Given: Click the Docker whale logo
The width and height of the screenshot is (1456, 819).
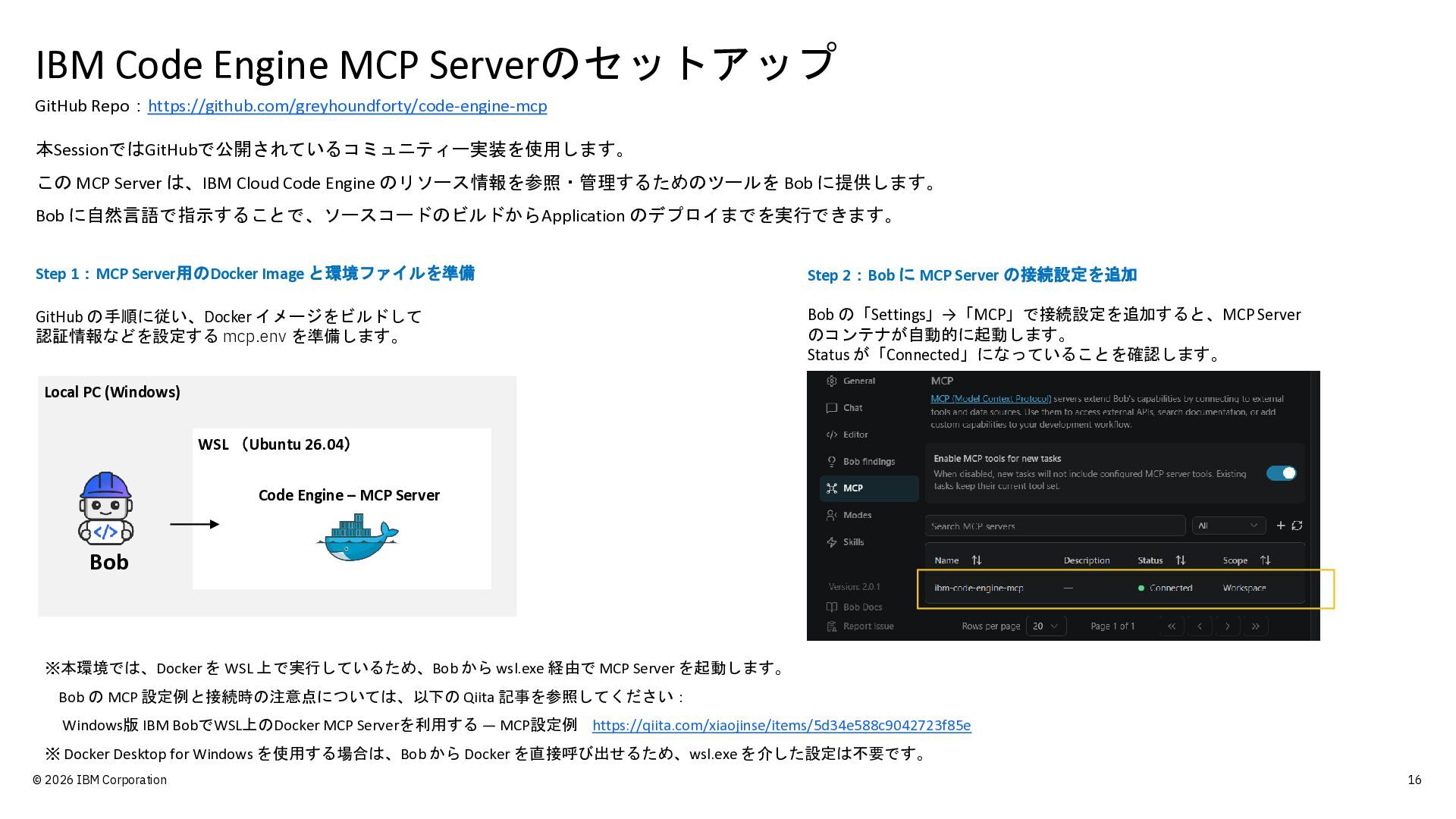Looking at the screenshot, I should point(357,537).
